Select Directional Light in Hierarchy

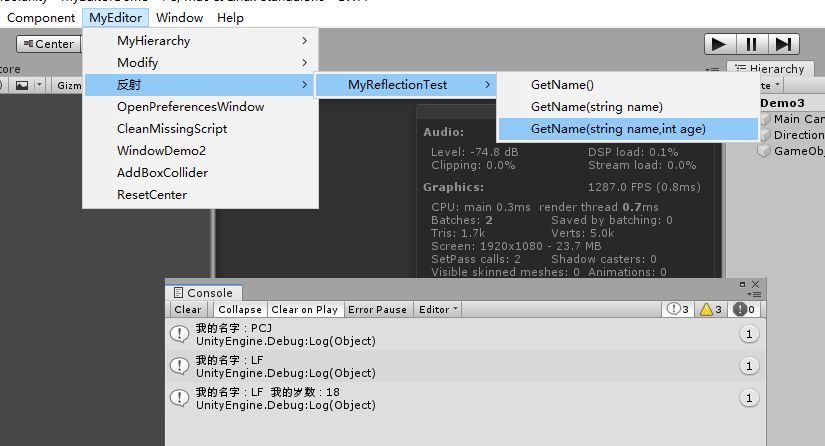(x=792, y=135)
